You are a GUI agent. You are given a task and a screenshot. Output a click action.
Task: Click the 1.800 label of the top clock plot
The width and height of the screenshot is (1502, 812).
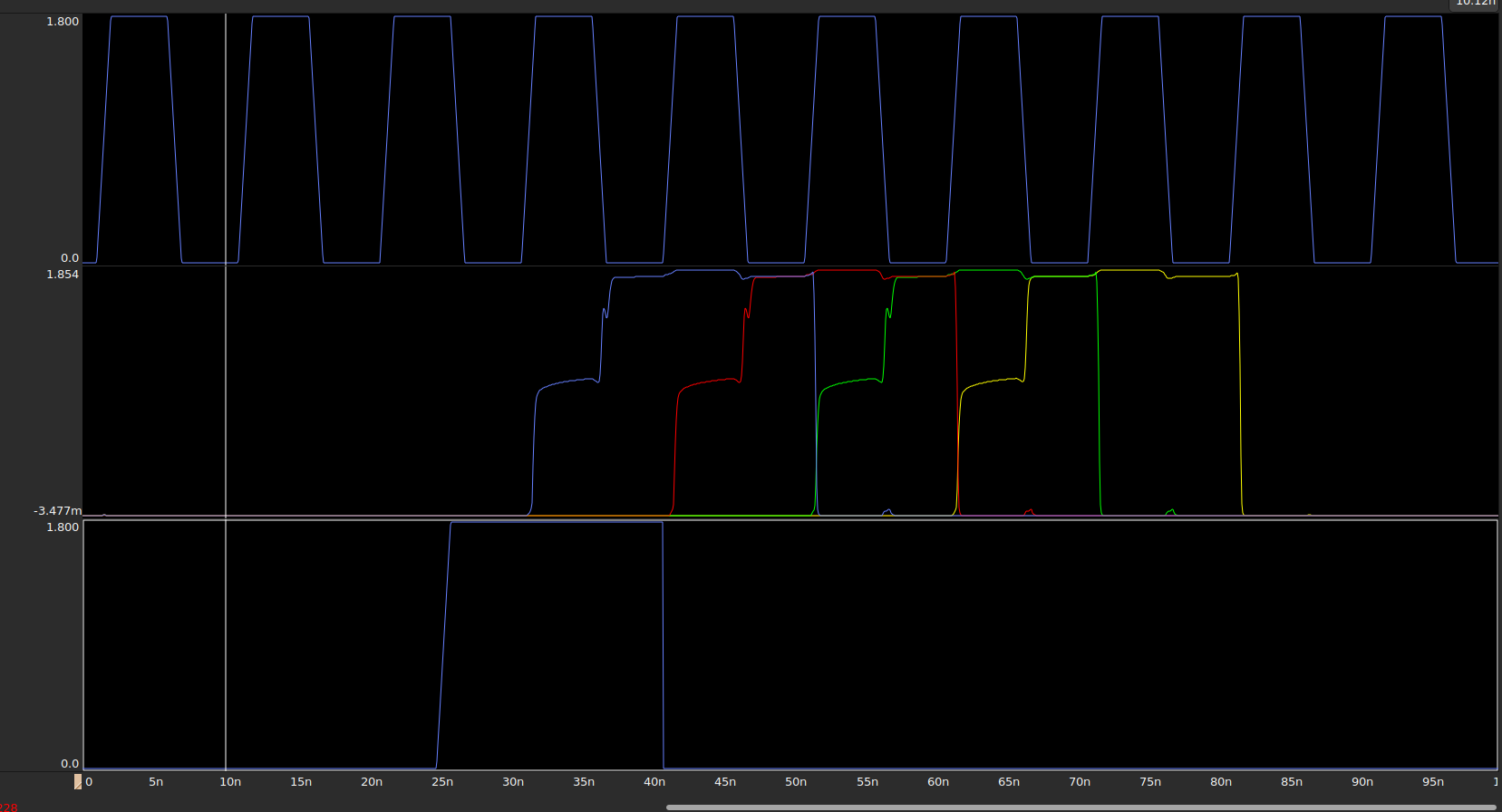[x=63, y=21]
